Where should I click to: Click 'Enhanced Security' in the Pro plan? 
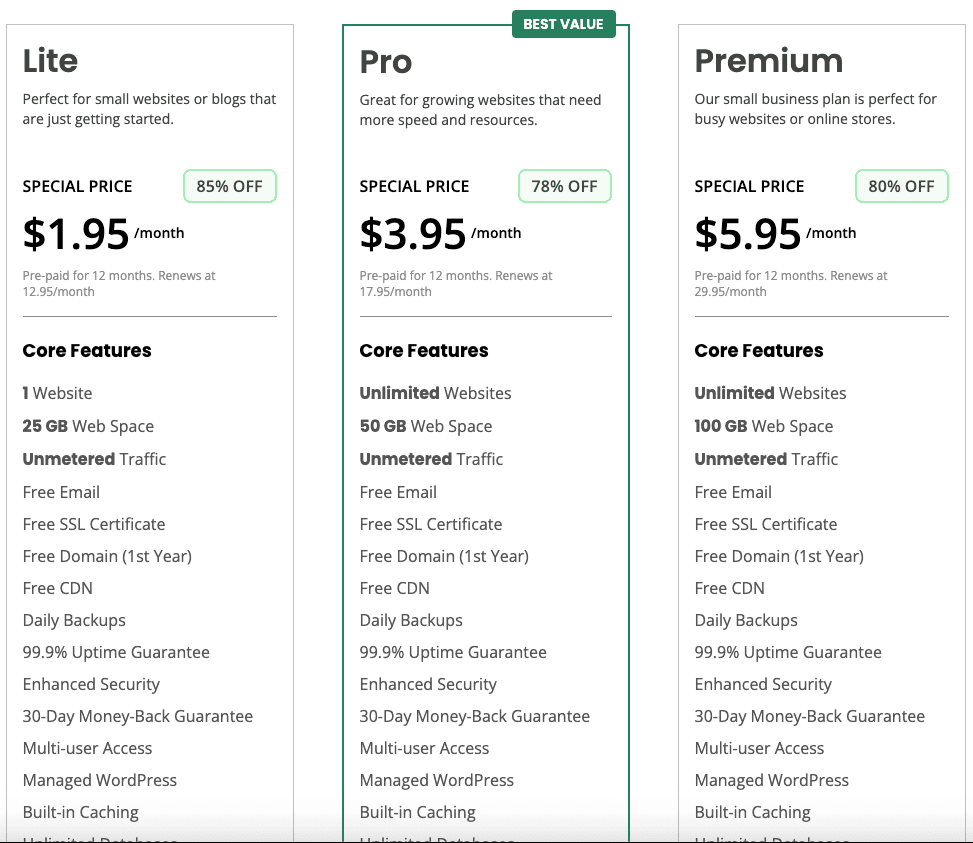tap(428, 684)
